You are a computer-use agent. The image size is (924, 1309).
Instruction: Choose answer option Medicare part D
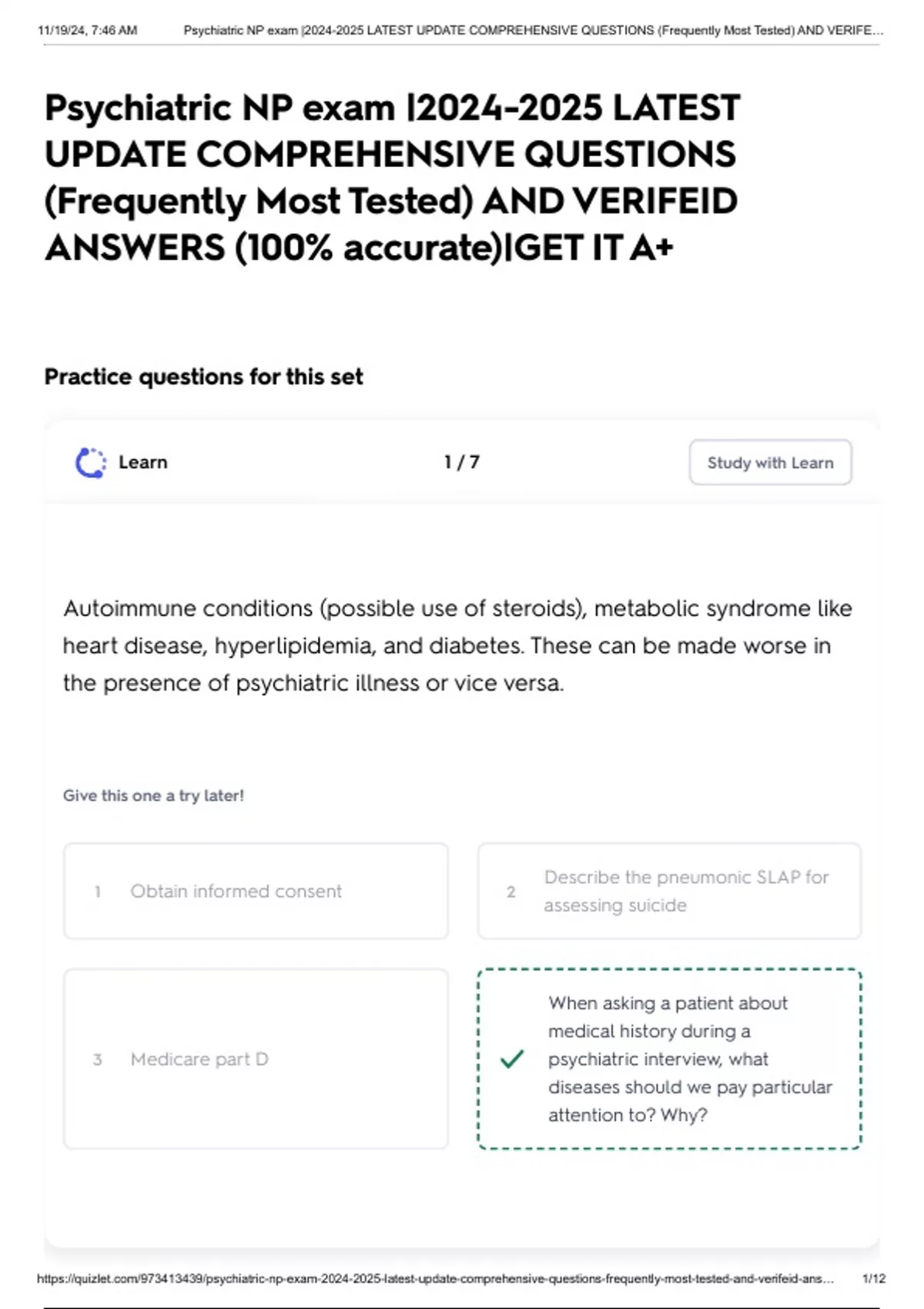[x=256, y=1059]
